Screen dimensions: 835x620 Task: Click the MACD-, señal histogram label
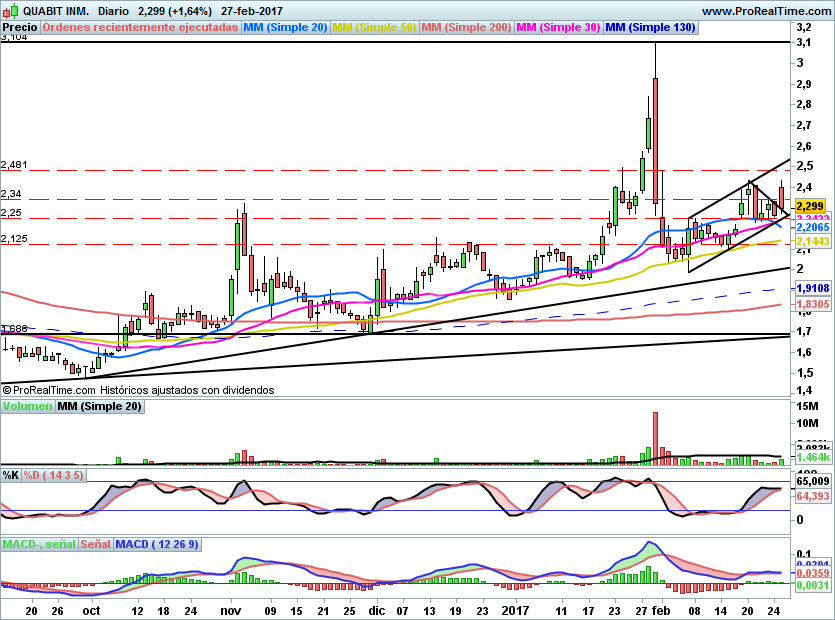click(x=39, y=544)
